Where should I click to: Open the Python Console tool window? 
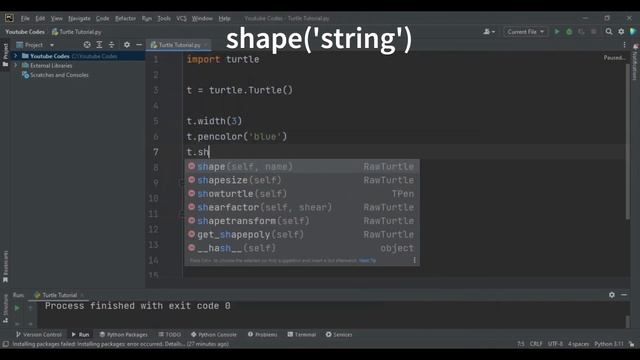214,334
